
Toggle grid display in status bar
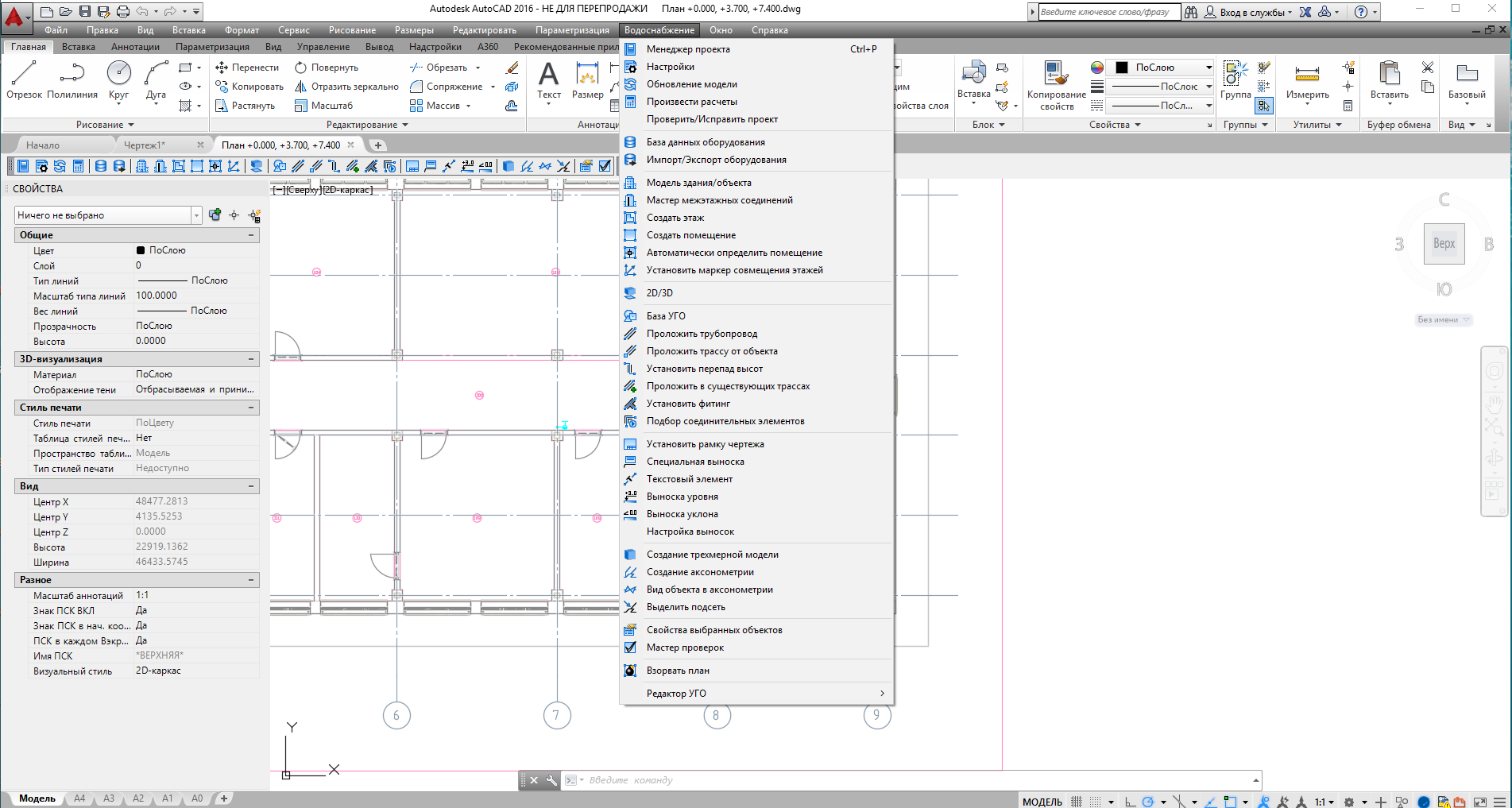1077,802
